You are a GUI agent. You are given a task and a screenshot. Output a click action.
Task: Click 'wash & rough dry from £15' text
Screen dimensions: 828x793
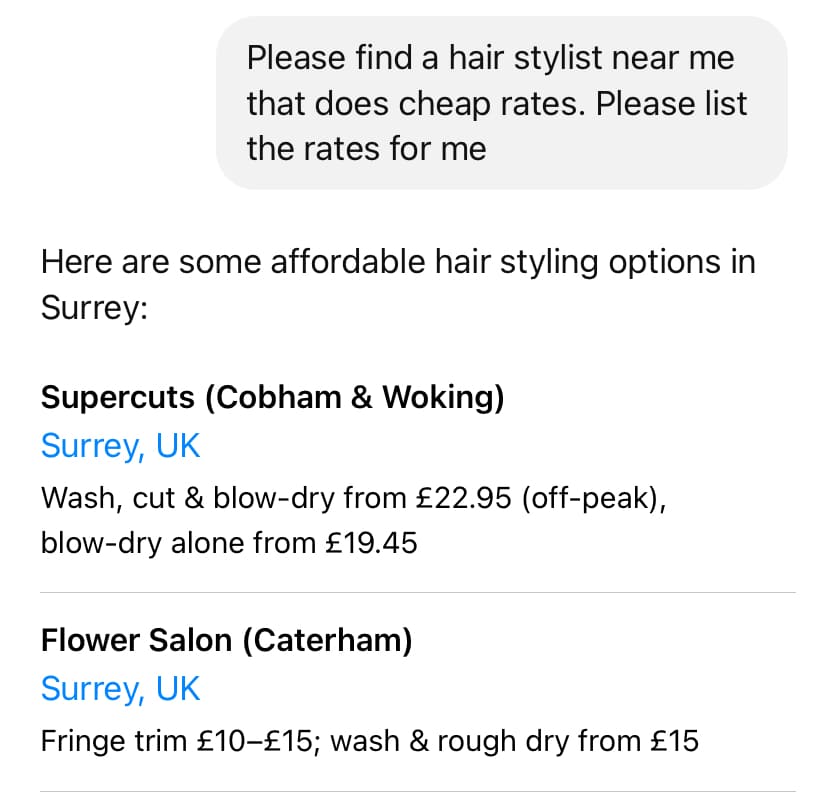pyautogui.click(x=514, y=741)
